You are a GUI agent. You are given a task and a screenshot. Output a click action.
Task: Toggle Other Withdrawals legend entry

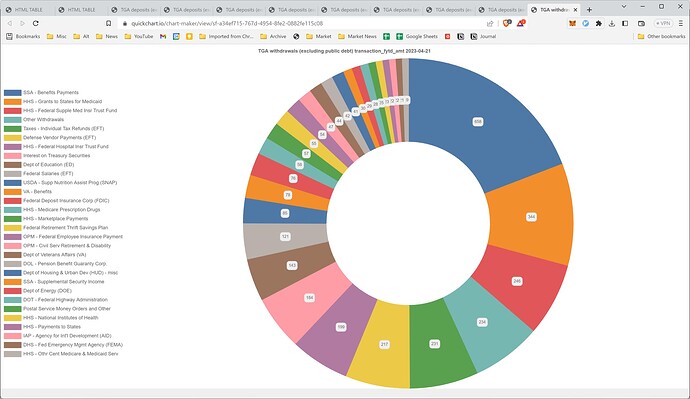(34, 120)
